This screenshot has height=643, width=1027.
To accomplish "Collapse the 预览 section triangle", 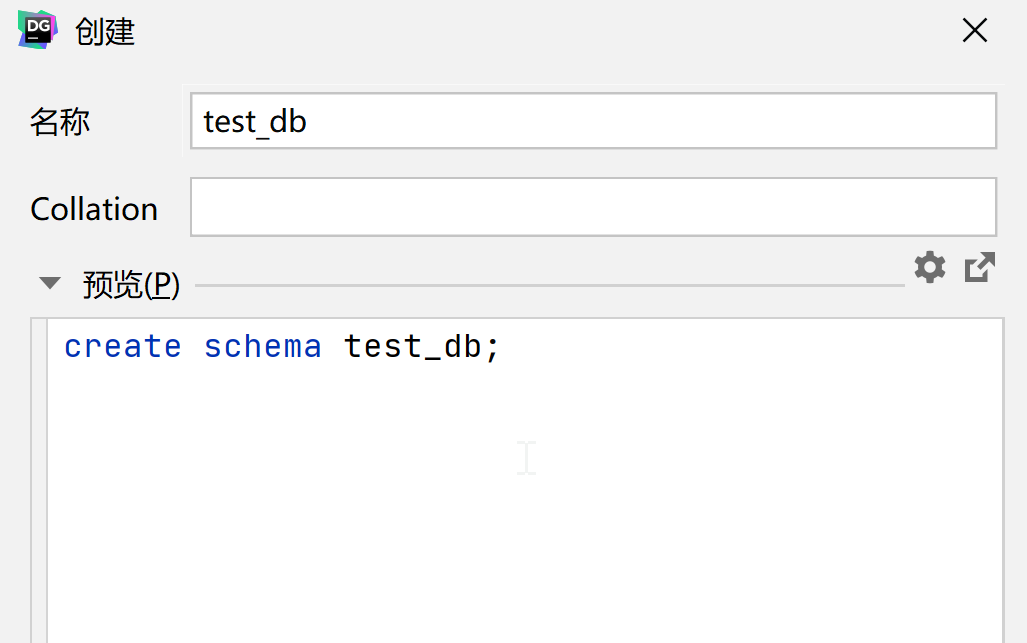I will [x=50, y=284].
